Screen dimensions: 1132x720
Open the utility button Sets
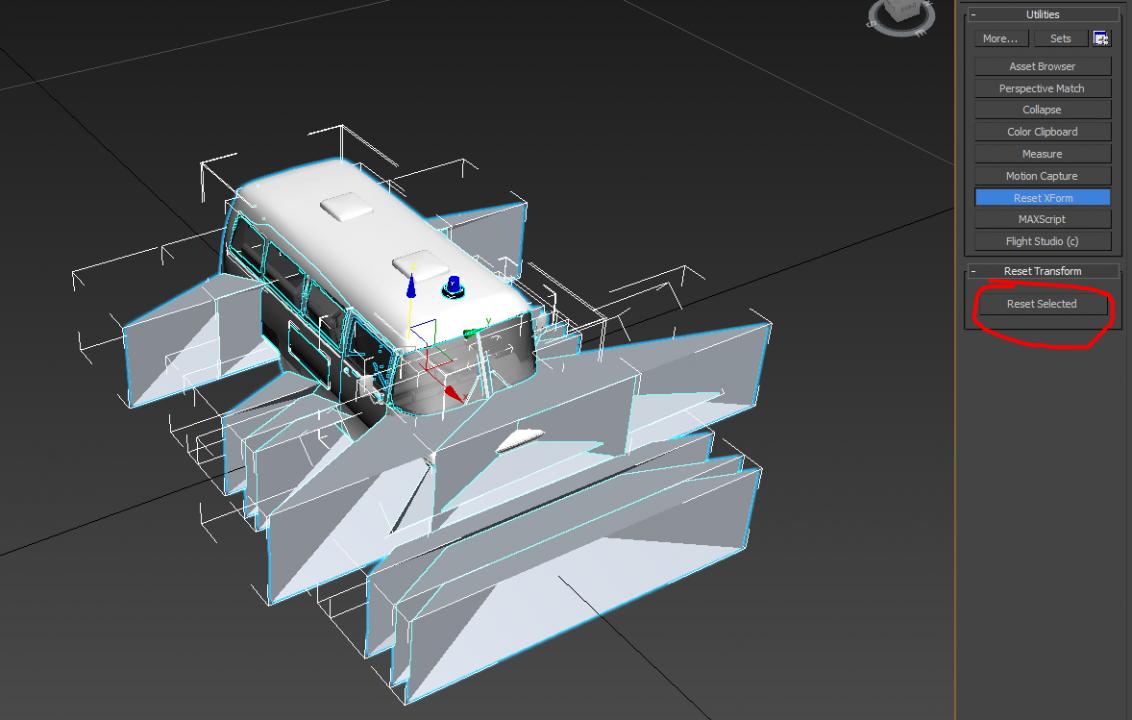click(x=1060, y=39)
